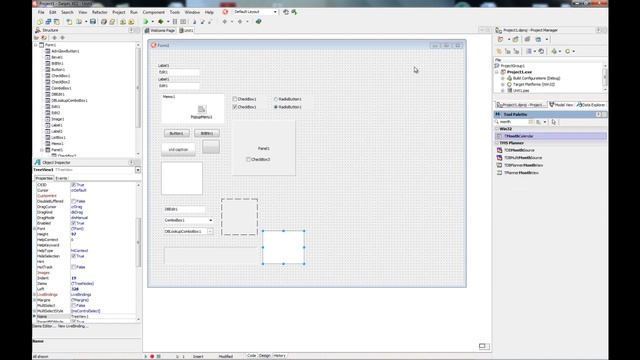Click the Pause program toolbar icon
640x360 pixels.
(175, 22)
